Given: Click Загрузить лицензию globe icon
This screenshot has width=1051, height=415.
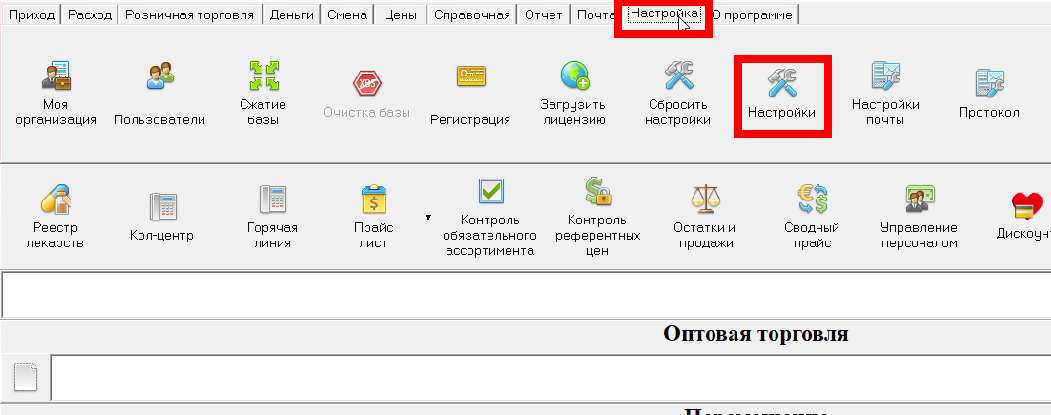Looking at the screenshot, I should click(x=574, y=93).
